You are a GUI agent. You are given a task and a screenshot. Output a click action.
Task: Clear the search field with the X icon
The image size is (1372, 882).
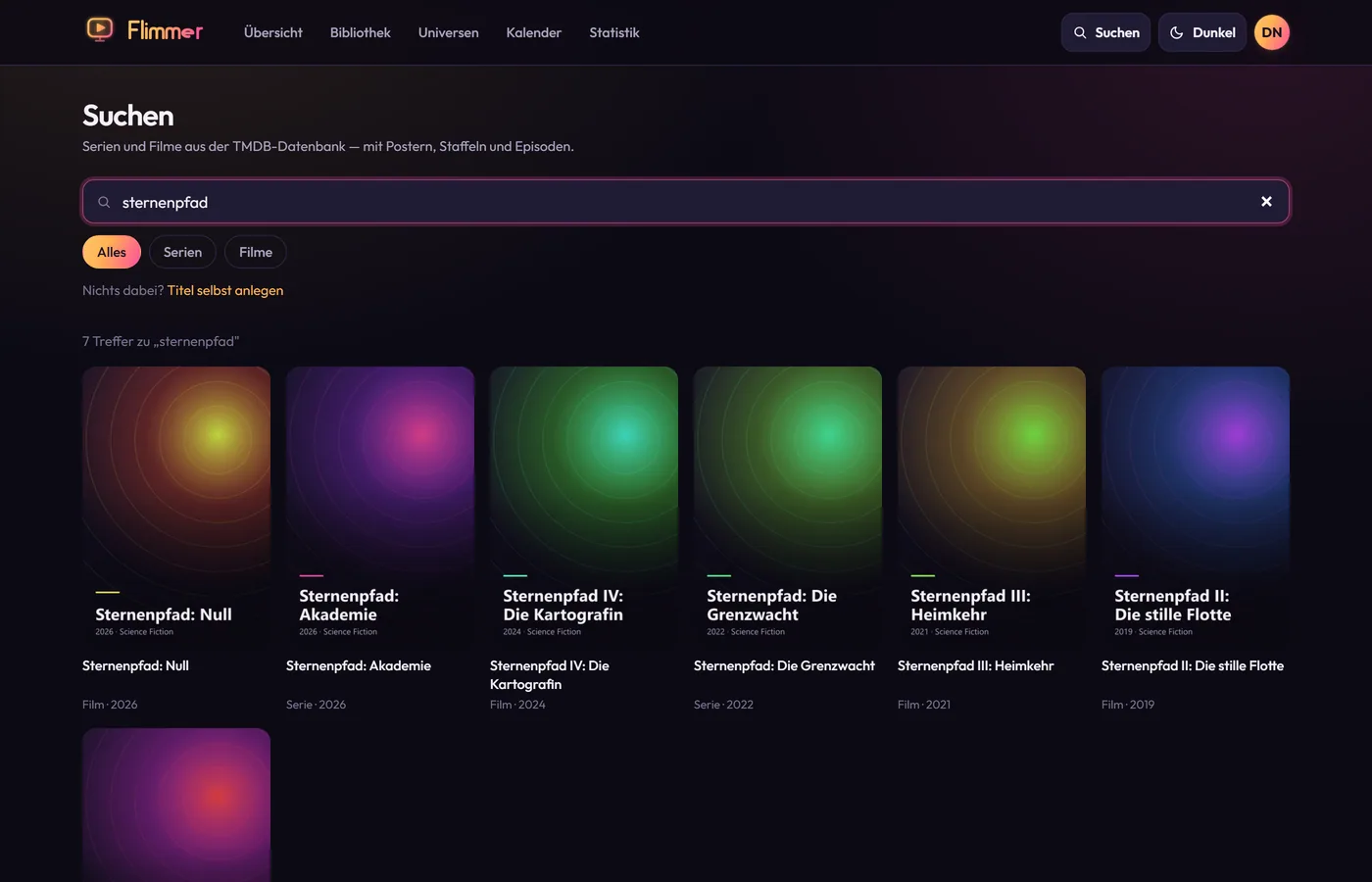[x=1266, y=202]
